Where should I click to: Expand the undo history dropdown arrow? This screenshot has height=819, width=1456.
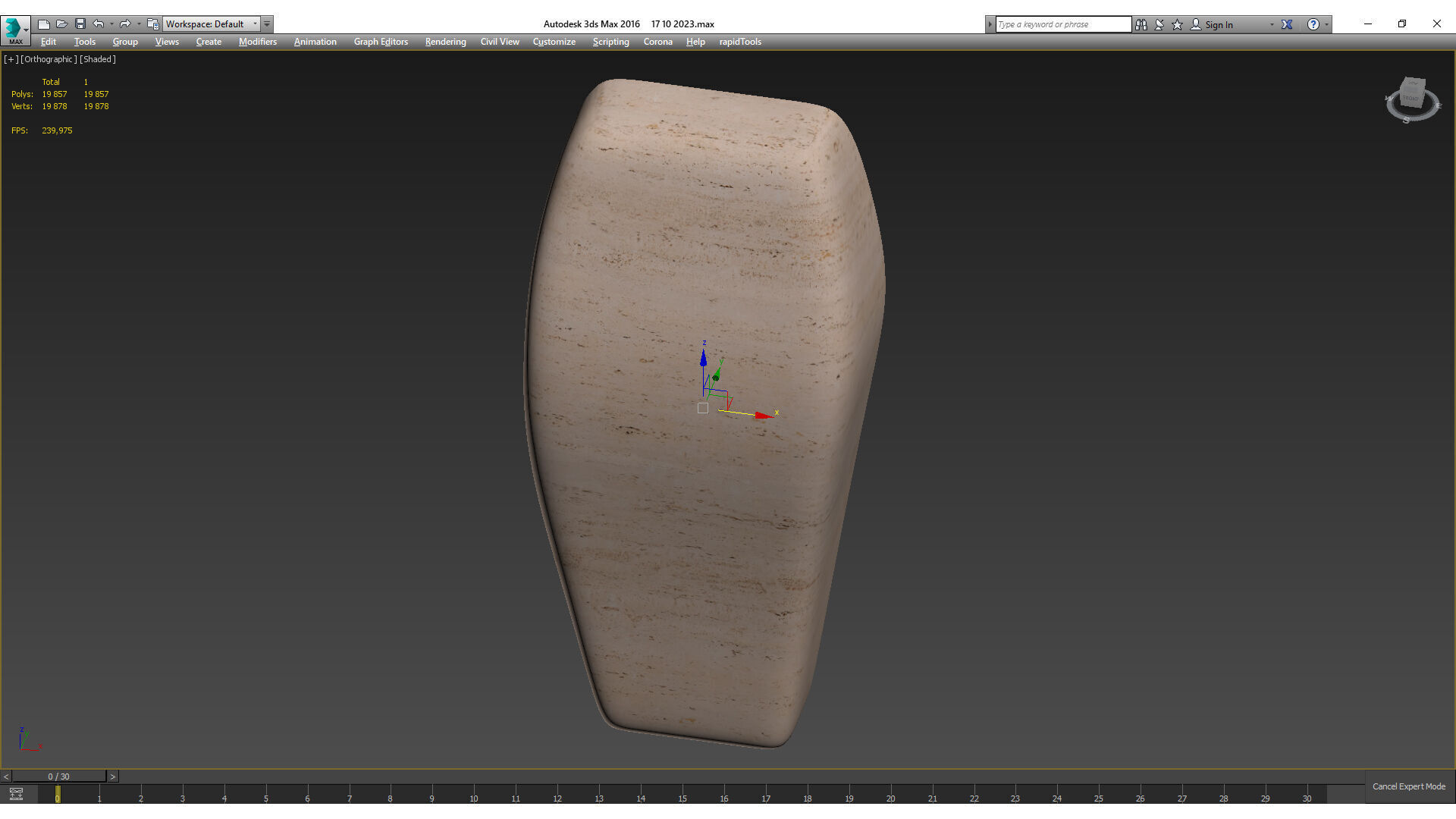(111, 24)
